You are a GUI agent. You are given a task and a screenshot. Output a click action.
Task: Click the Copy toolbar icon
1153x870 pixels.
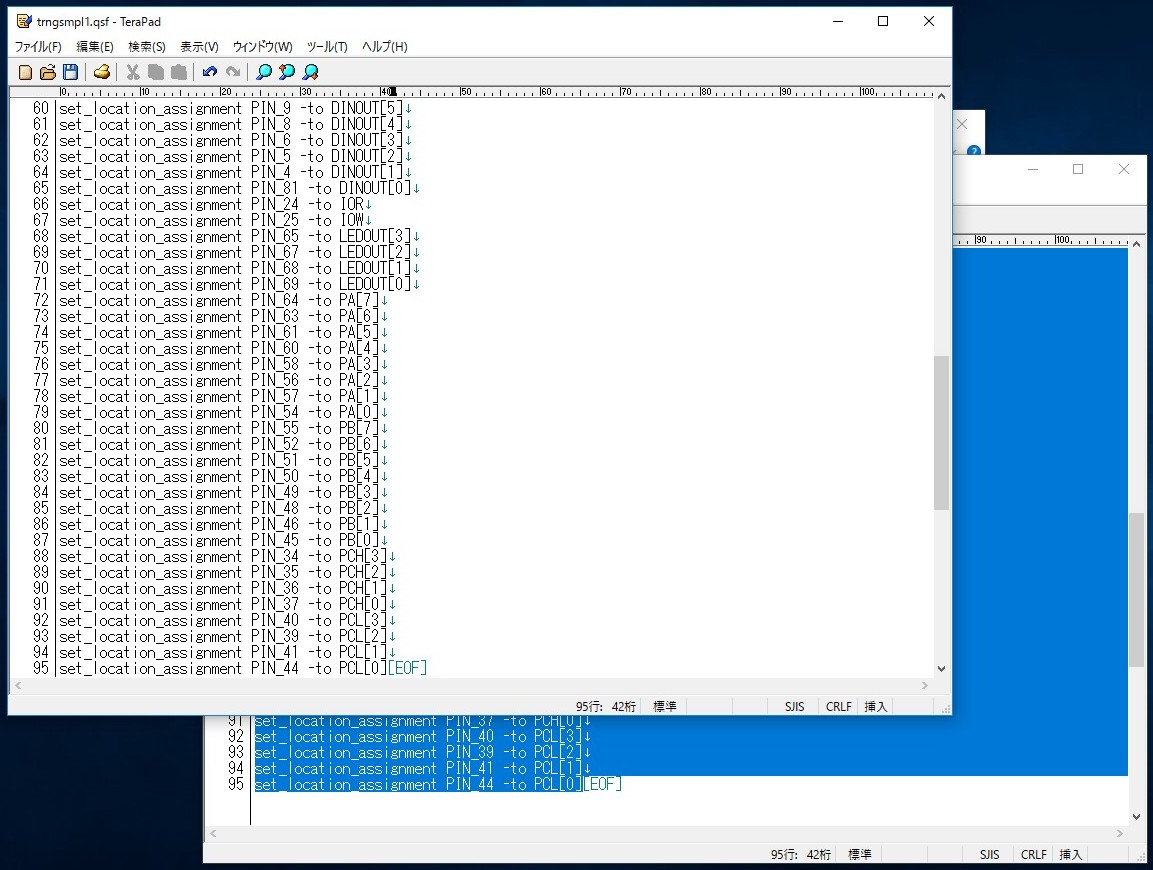point(156,72)
